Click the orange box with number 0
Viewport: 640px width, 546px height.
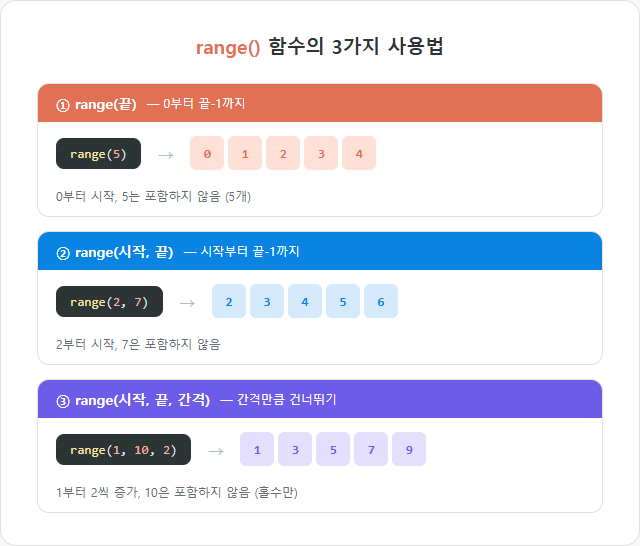click(207, 153)
